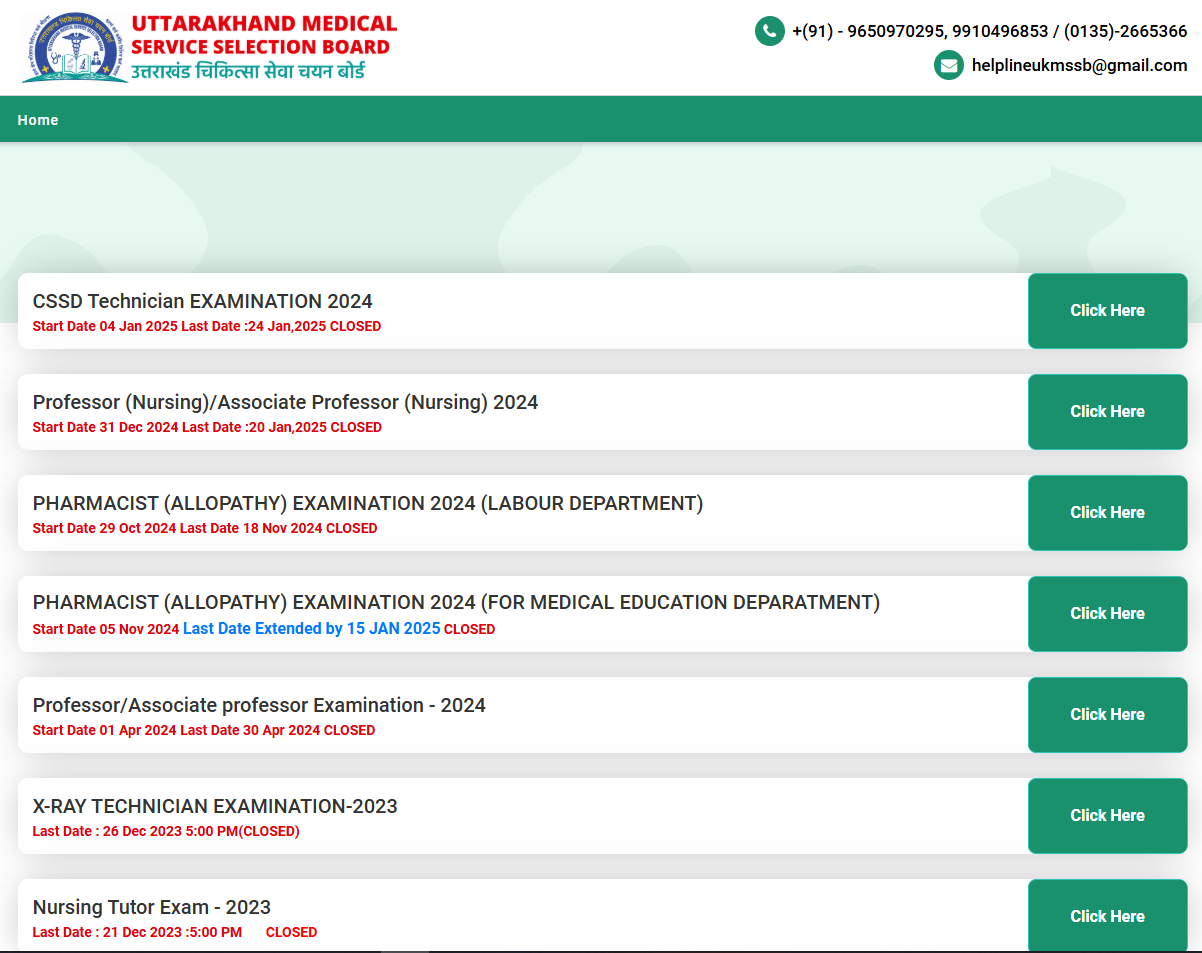Click Here for Pharmacist Medical Education exam
Image resolution: width=1202 pixels, height=953 pixels.
point(1107,613)
